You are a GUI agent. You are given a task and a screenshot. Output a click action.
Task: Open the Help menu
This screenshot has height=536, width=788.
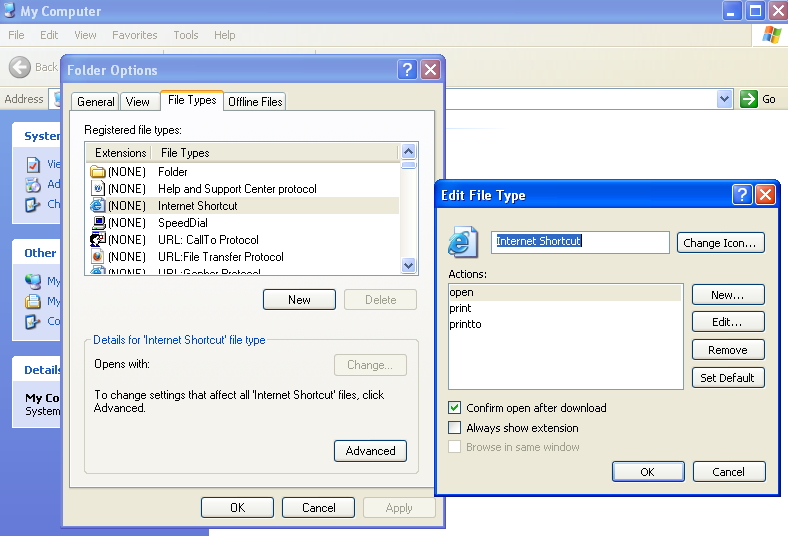coord(224,35)
